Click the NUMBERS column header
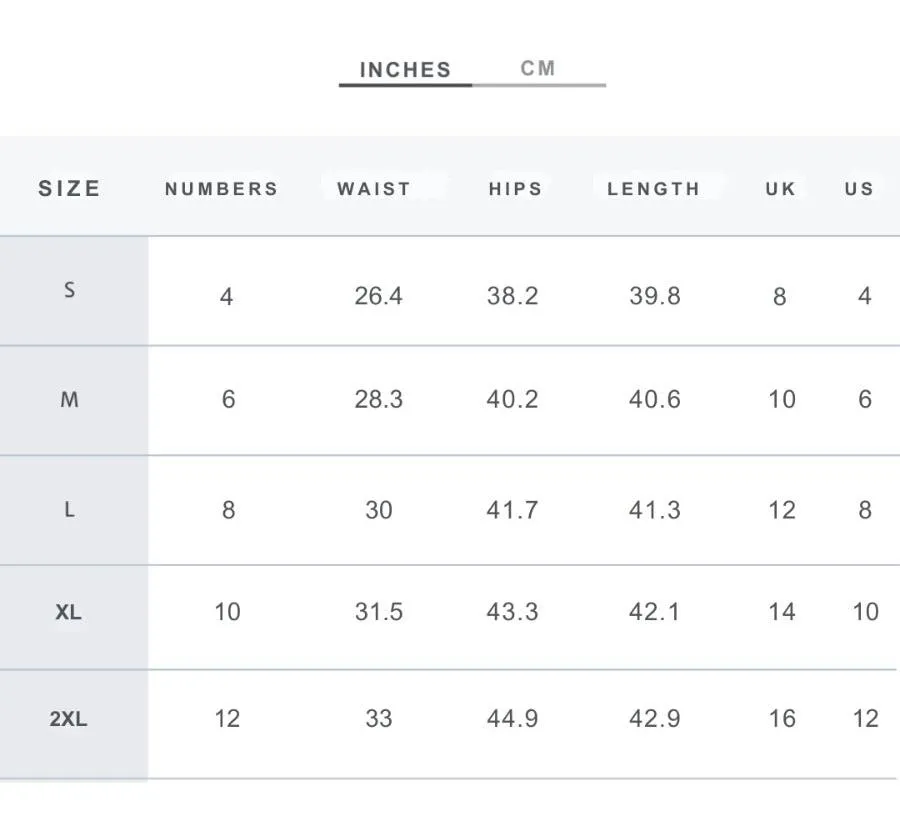Screen dimensions: 900x824 [x=222, y=189]
